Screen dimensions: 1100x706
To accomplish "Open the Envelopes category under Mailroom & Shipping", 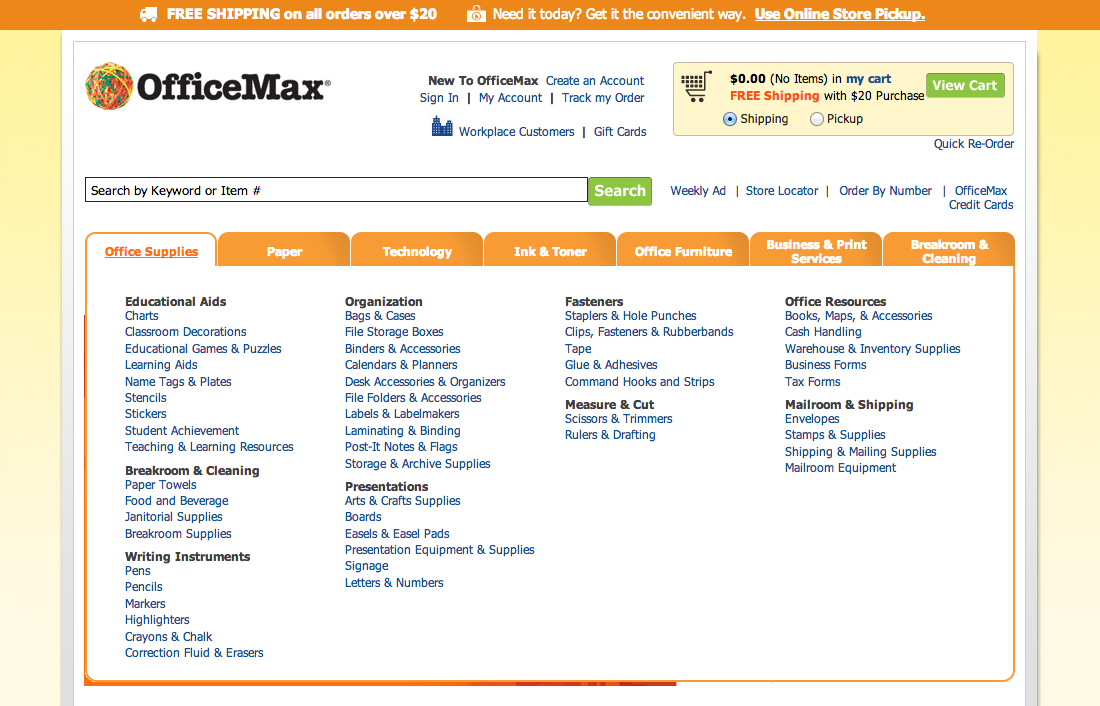I will 812,418.
